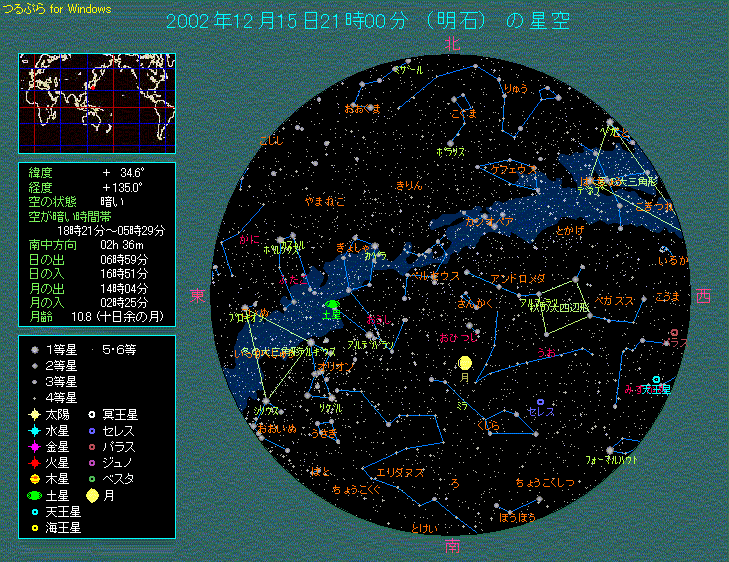
Task: Click the 'こぐま' constellation label
Action: pyautogui.click(x=464, y=113)
